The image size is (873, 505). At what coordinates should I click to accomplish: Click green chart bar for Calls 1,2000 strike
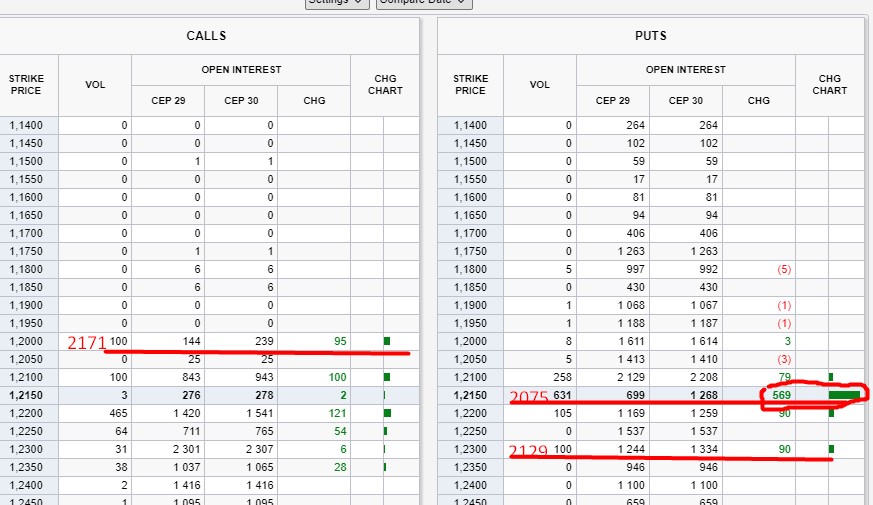point(387,341)
